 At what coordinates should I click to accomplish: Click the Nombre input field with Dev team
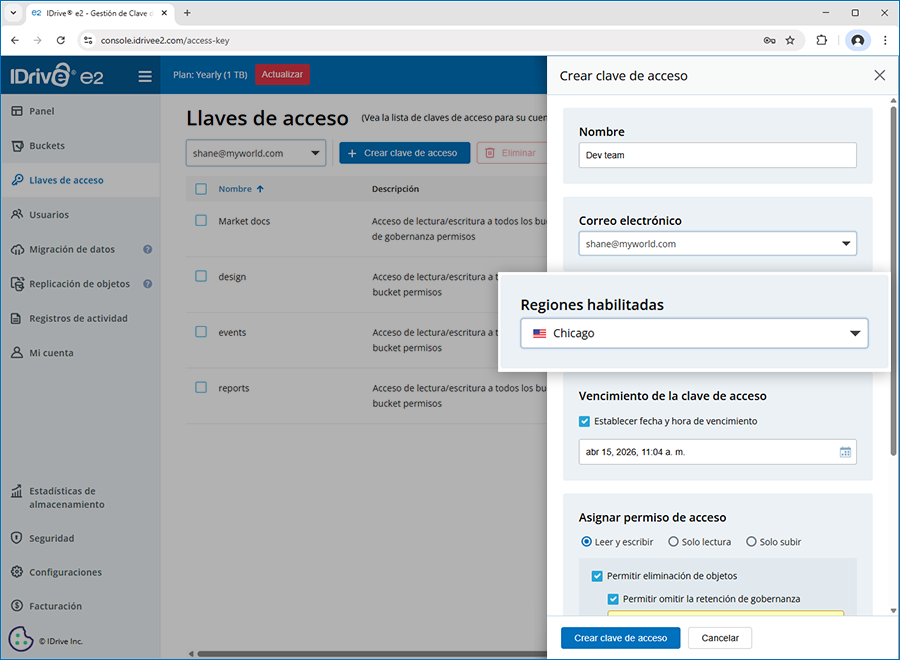coord(717,155)
